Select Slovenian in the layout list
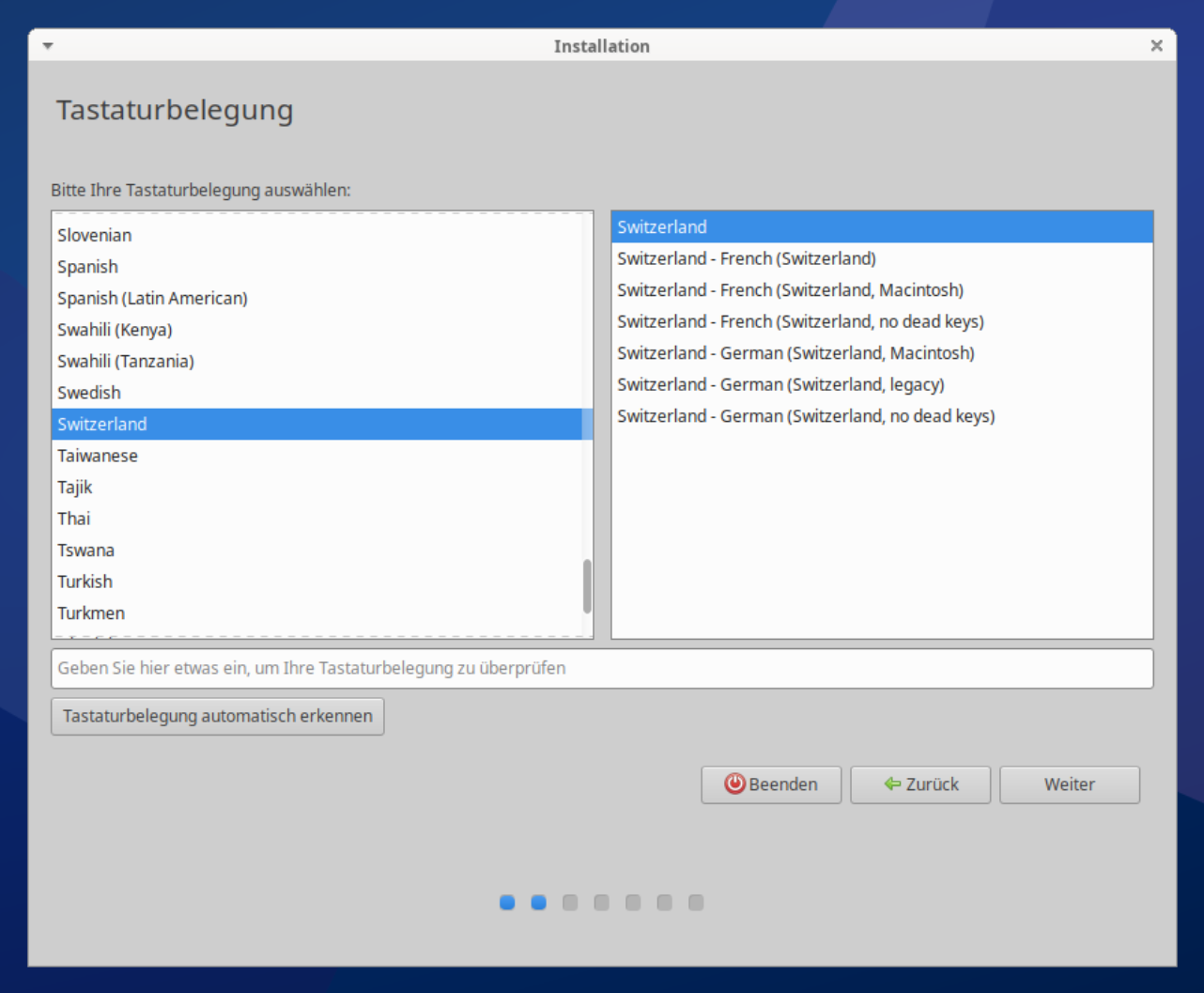The image size is (1204, 993). (x=95, y=236)
